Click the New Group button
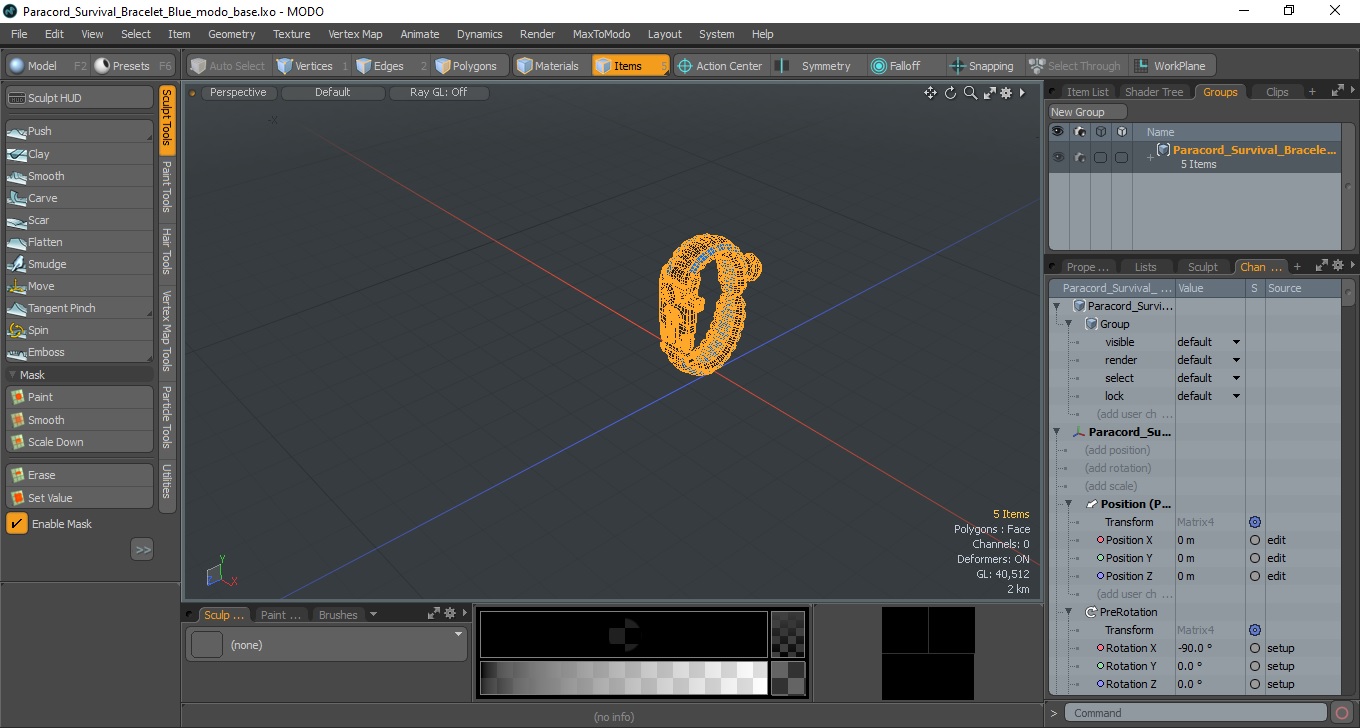Screen dimensions: 1360x728 [x=1087, y=112]
